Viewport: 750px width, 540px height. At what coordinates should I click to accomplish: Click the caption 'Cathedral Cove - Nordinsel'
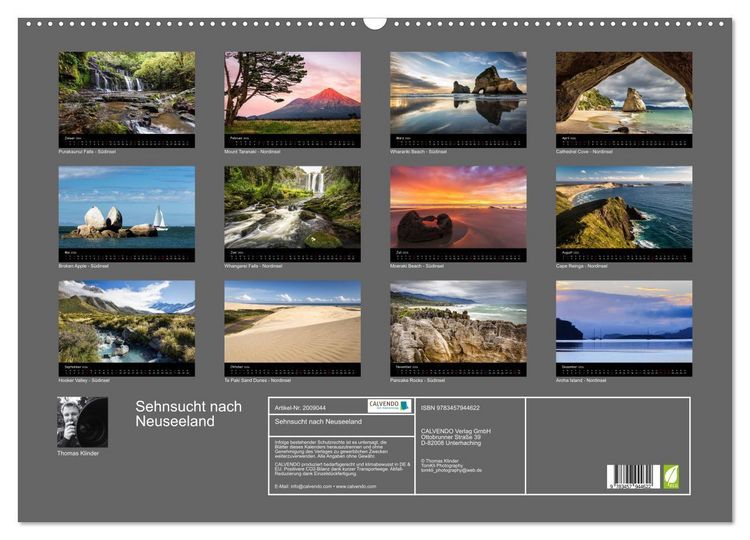coord(584,152)
